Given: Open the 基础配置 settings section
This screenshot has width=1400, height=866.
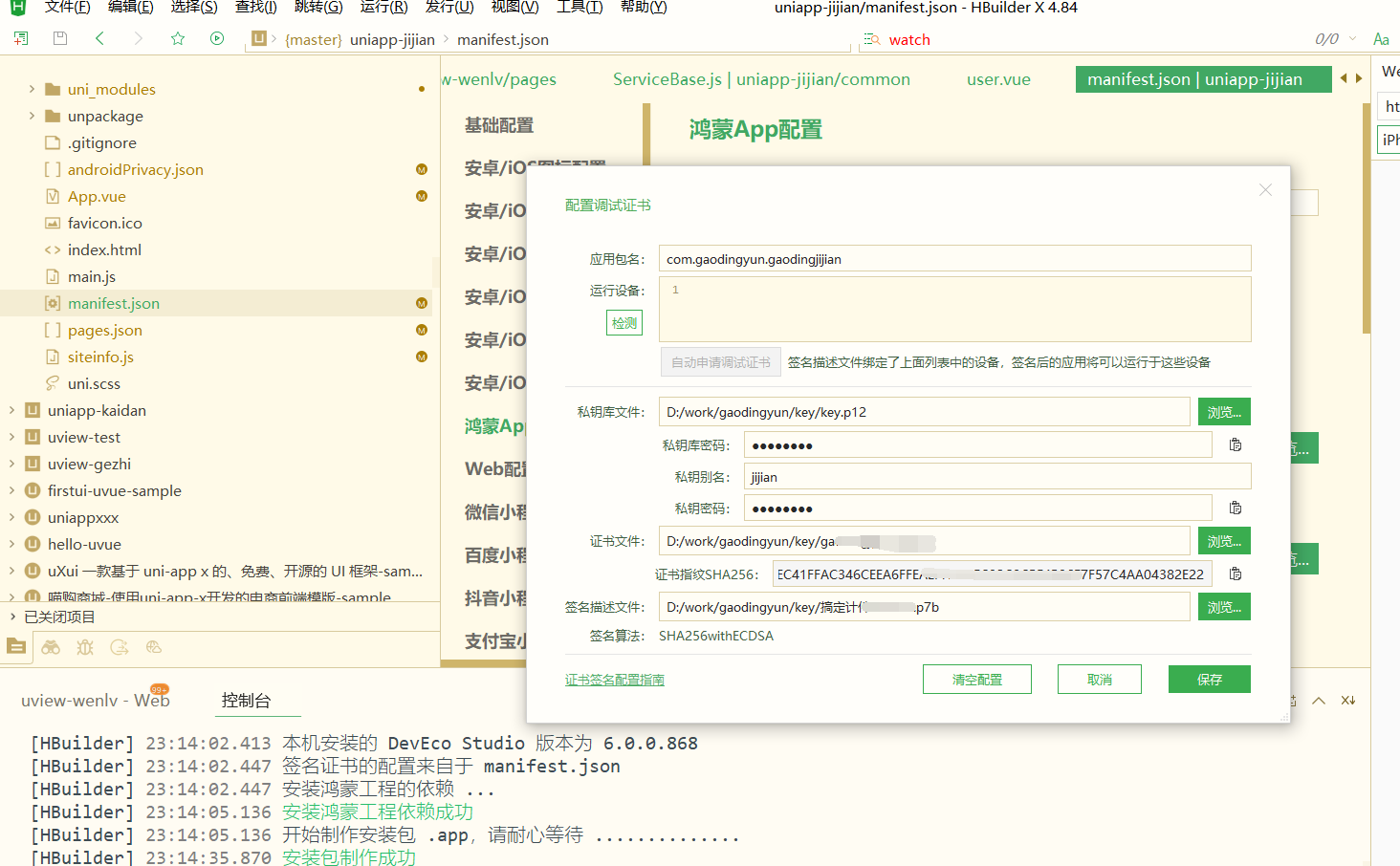Looking at the screenshot, I should [x=499, y=125].
